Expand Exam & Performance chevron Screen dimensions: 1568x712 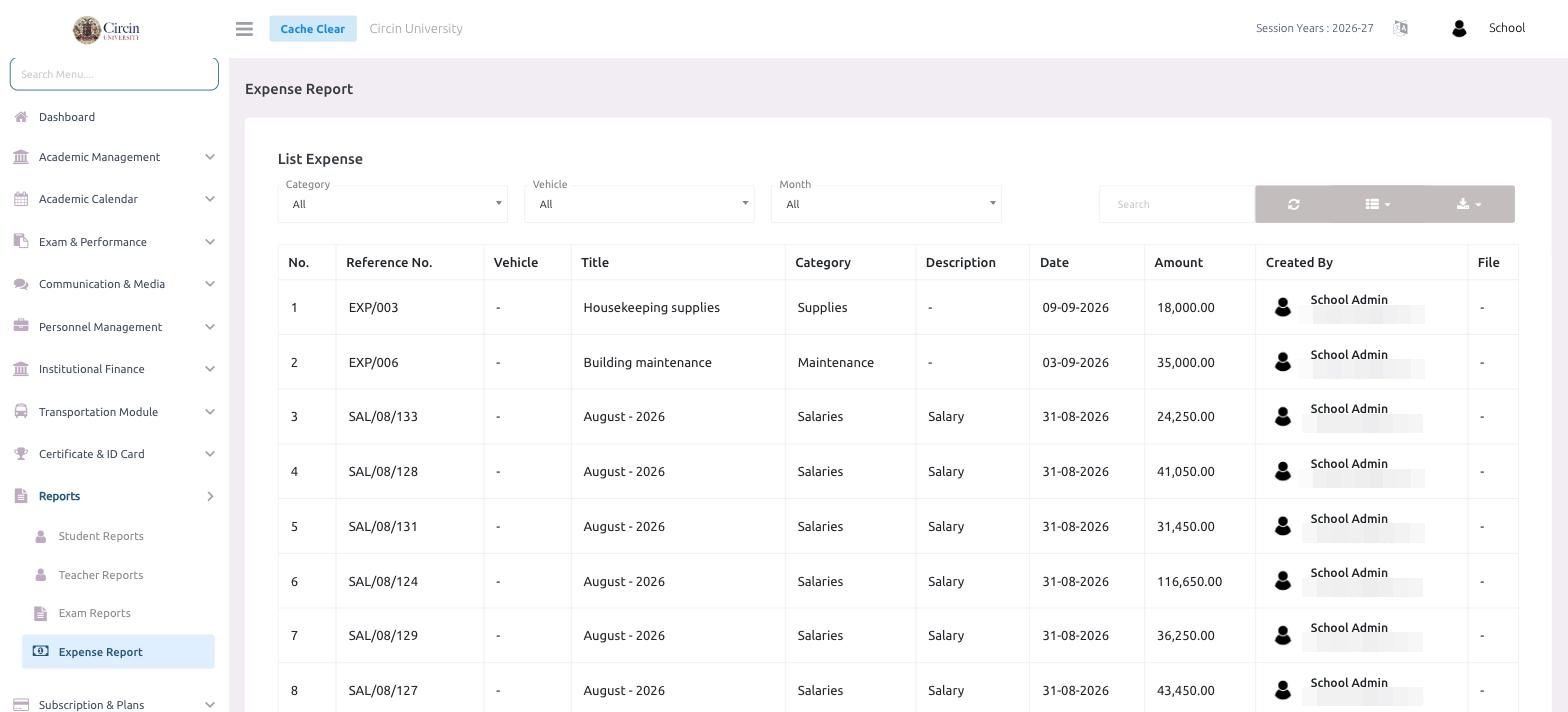click(210, 242)
